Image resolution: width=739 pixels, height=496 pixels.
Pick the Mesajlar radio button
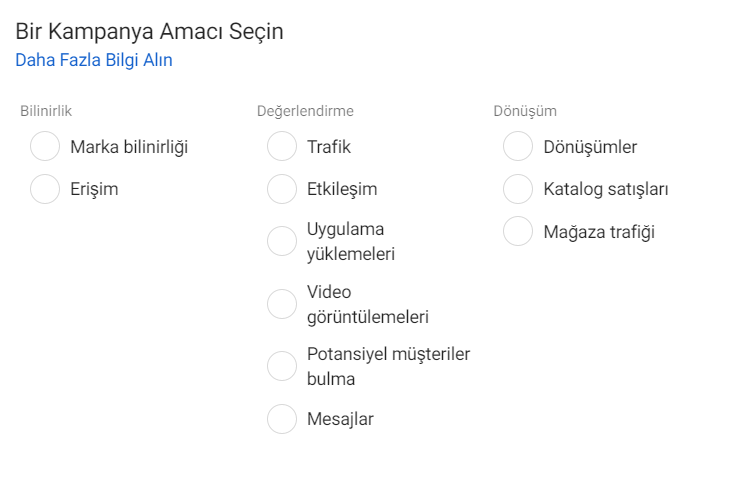tap(282, 419)
